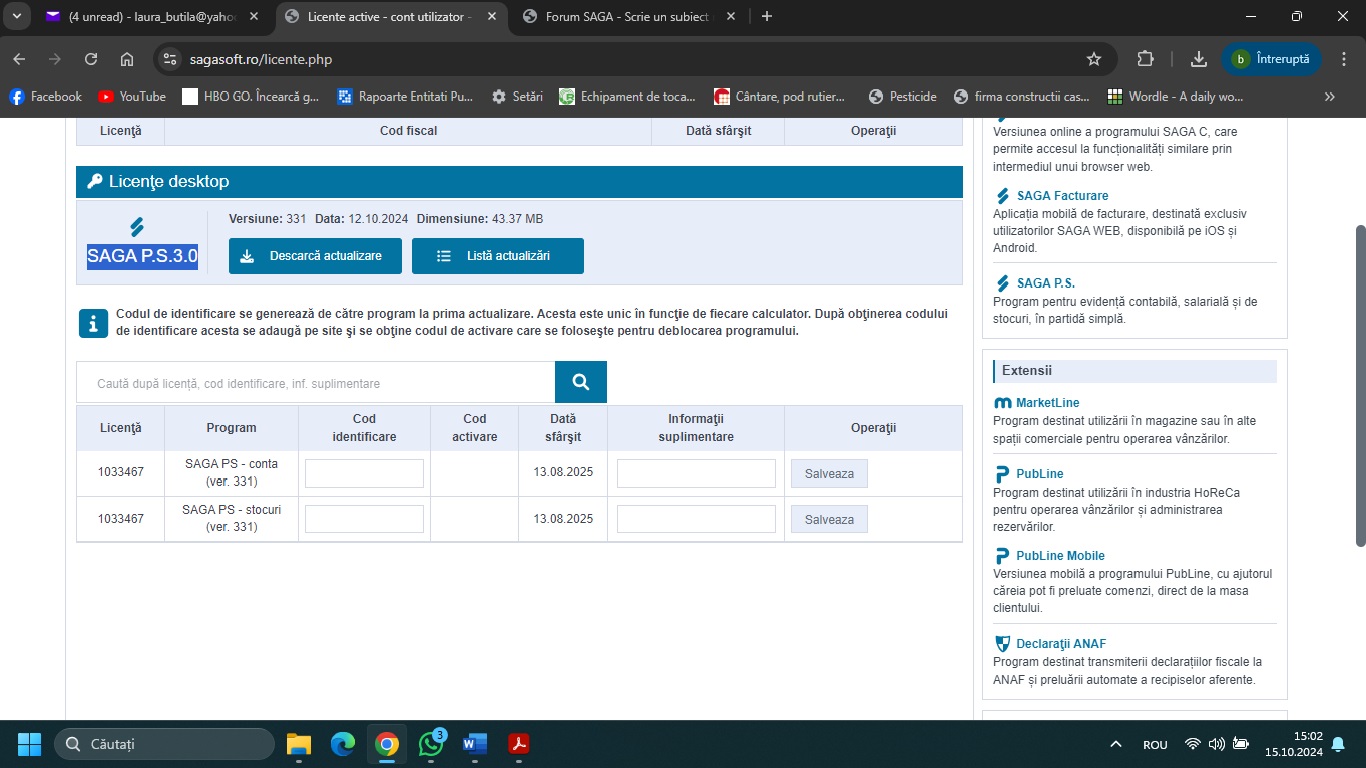The image size is (1366, 768).
Task: Go back with the browser back arrow
Action: [19, 59]
